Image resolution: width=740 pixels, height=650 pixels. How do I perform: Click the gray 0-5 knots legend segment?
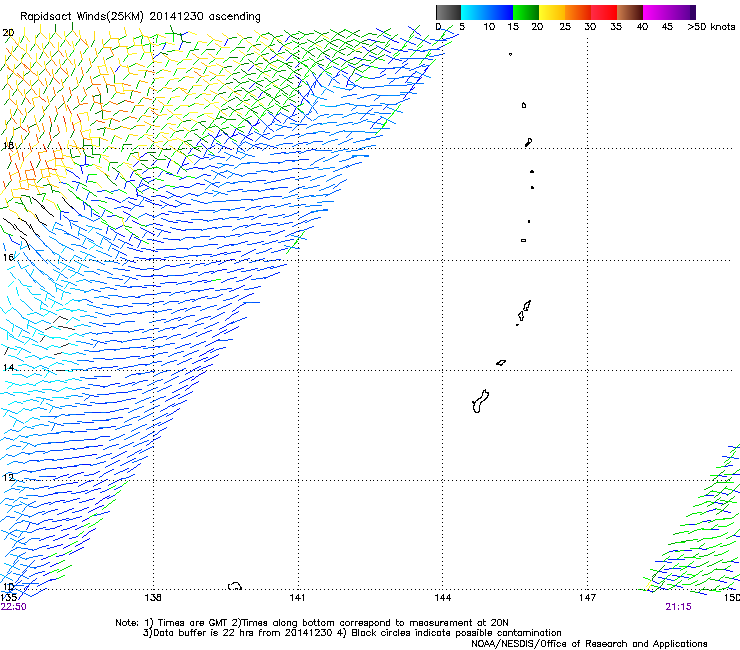[x=448, y=12]
